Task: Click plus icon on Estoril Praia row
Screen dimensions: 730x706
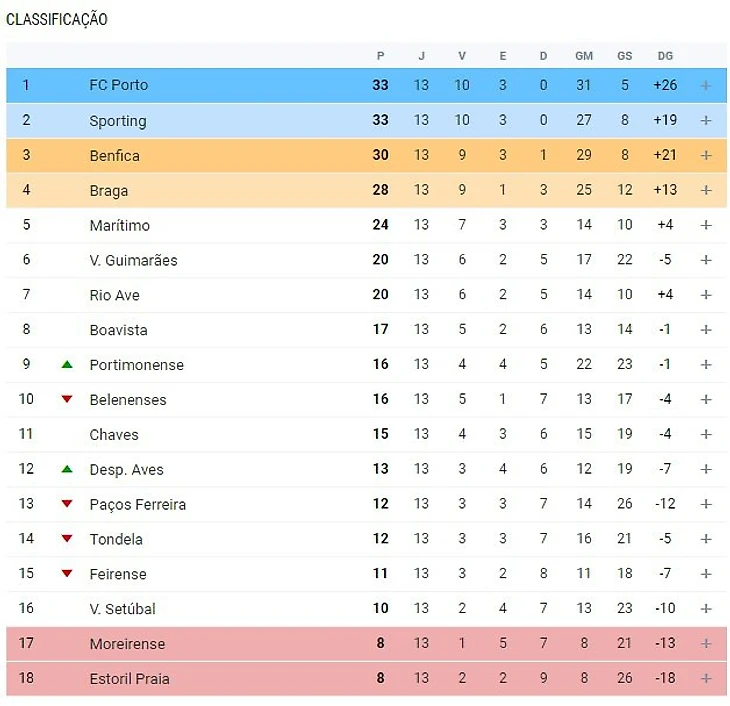Action: coord(705,679)
